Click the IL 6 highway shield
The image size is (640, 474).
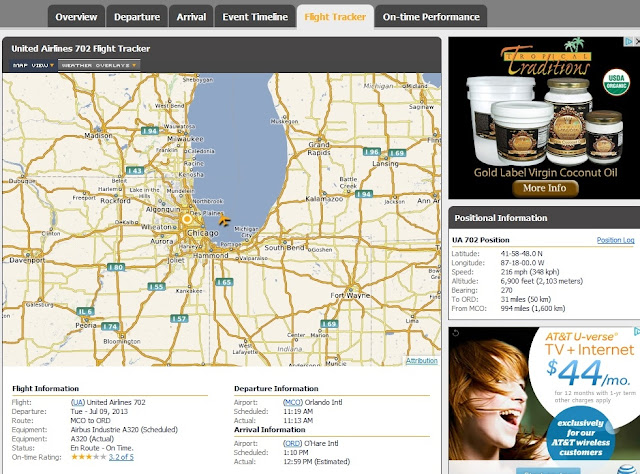click(x=86, y=311)
